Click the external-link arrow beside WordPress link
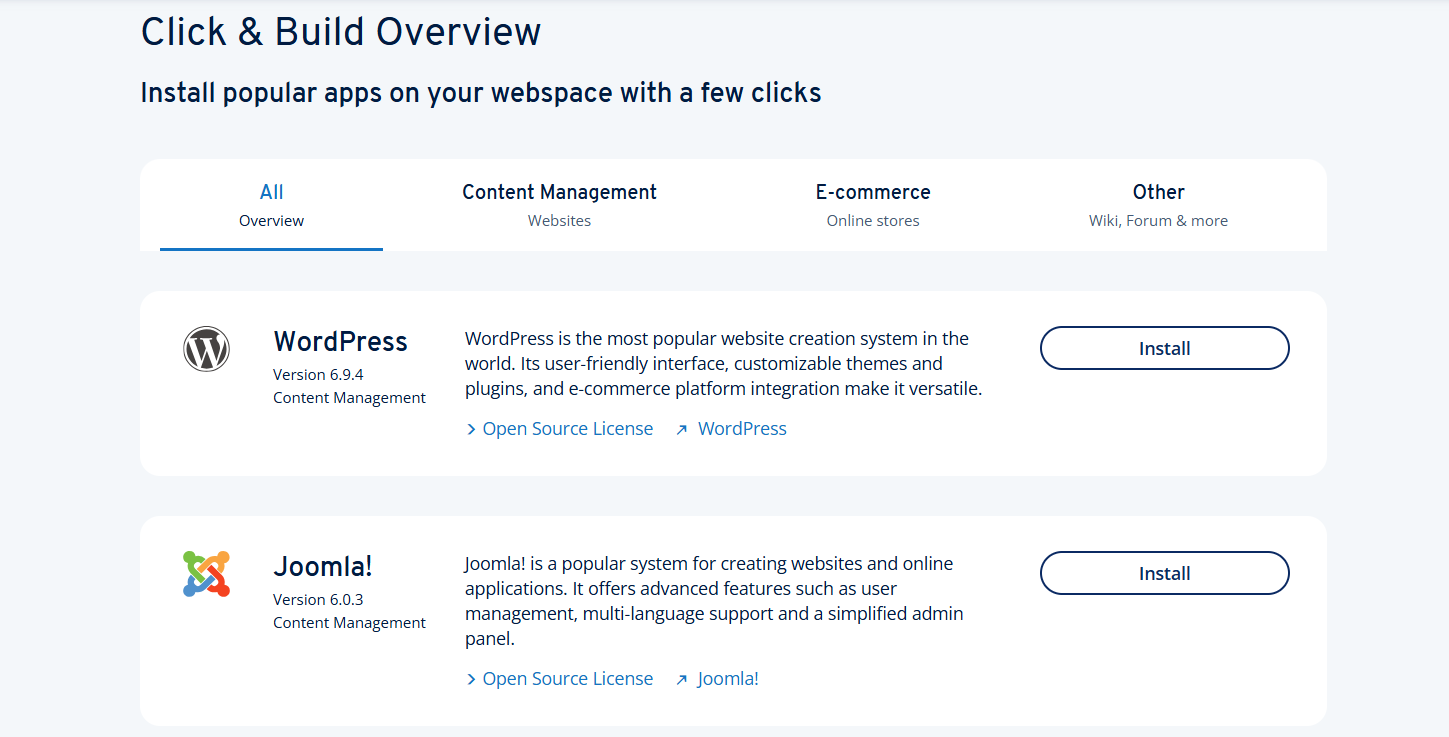The width and height of the screenshot is (1449, 737). pyautogui.click(x=682, y=429)
